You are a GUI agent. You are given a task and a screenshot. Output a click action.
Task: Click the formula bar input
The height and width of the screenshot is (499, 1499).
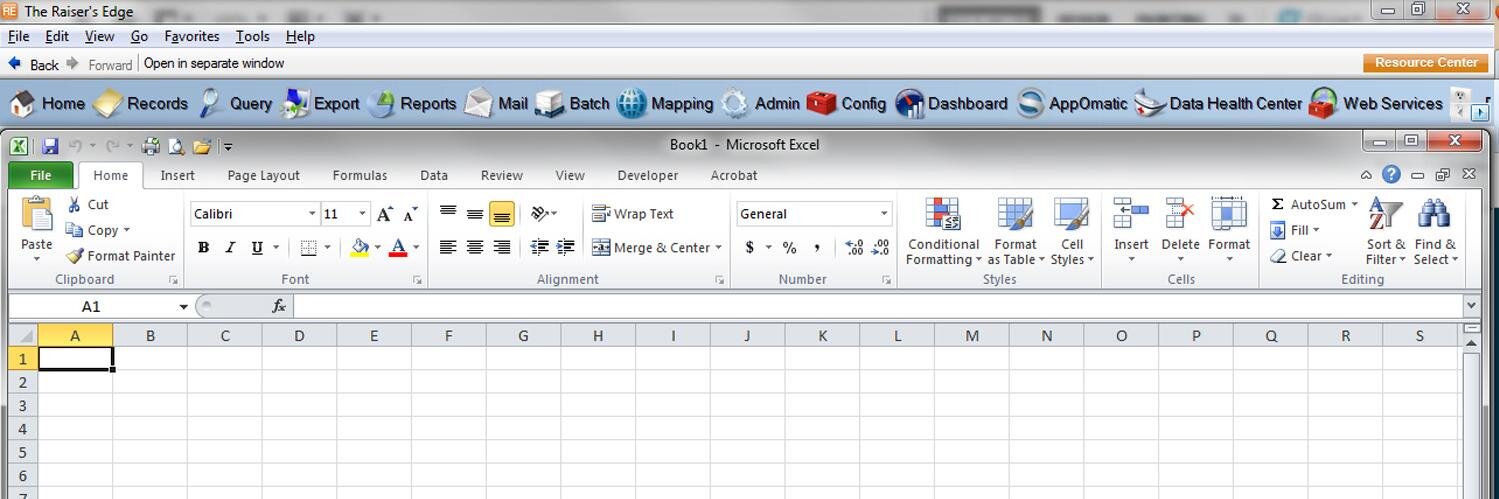click(877, 306)
